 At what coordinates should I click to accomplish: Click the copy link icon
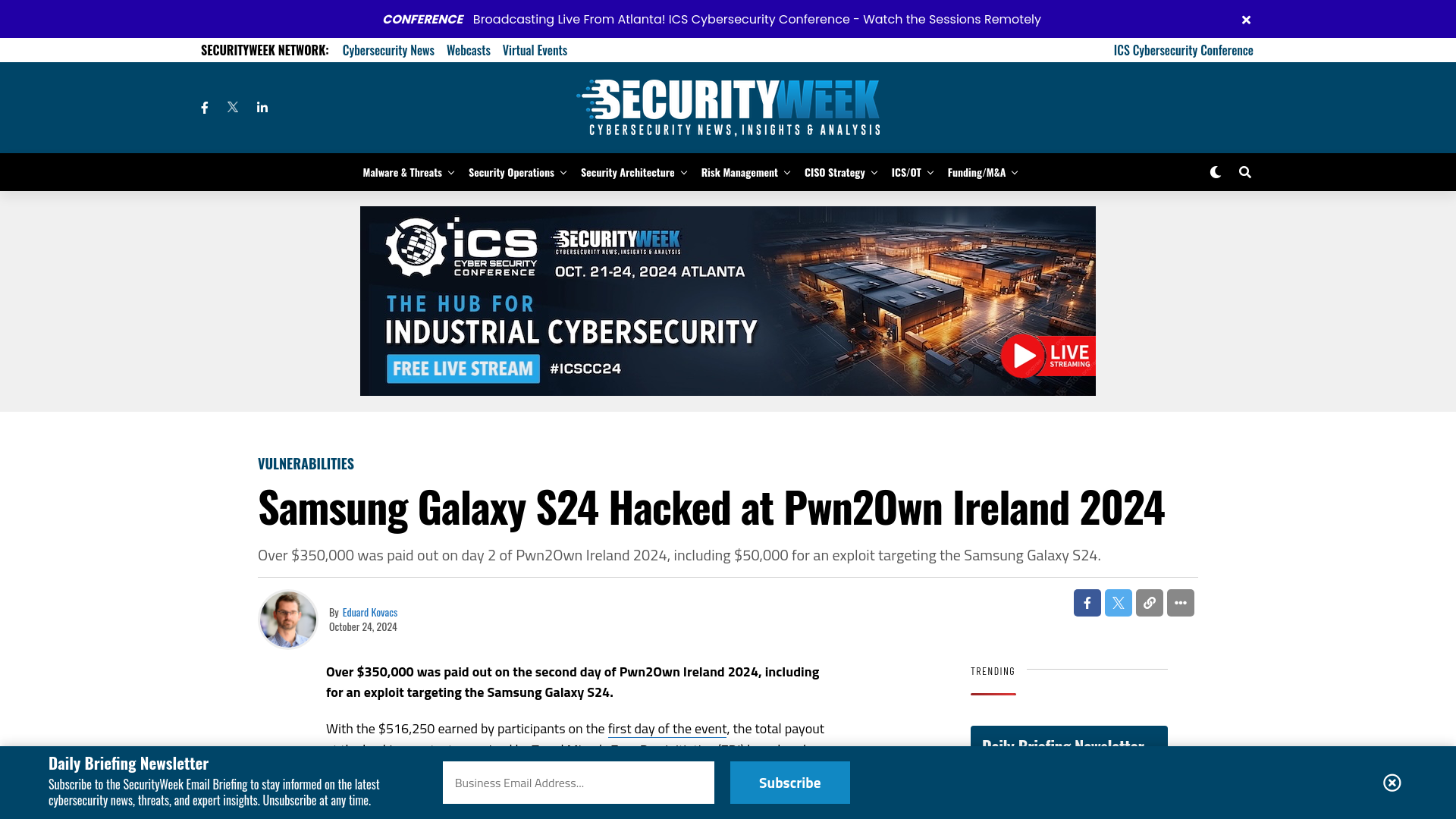tap(1149, 602)
